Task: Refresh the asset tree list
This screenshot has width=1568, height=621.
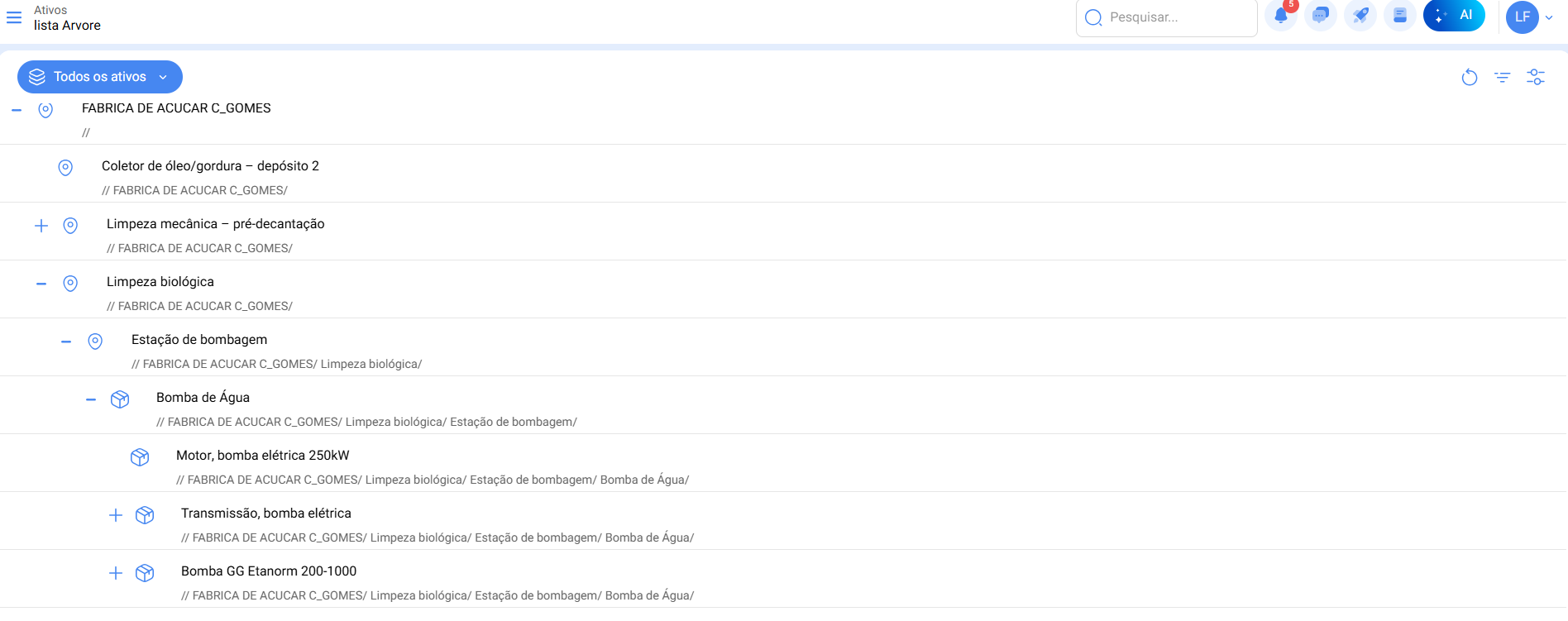Action: [1470, 77]
